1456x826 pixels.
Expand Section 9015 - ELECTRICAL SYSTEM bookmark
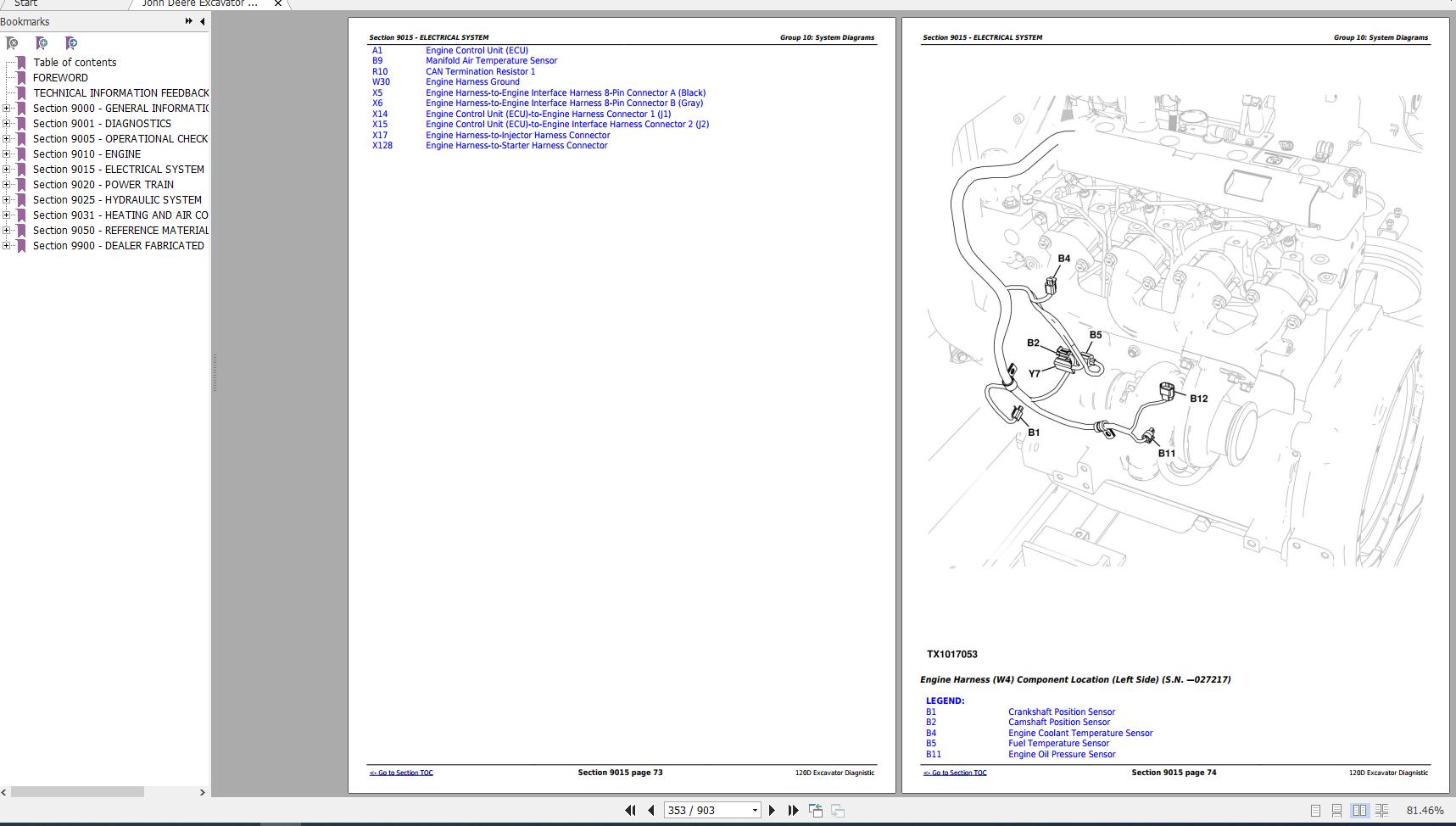click(7, 170)
